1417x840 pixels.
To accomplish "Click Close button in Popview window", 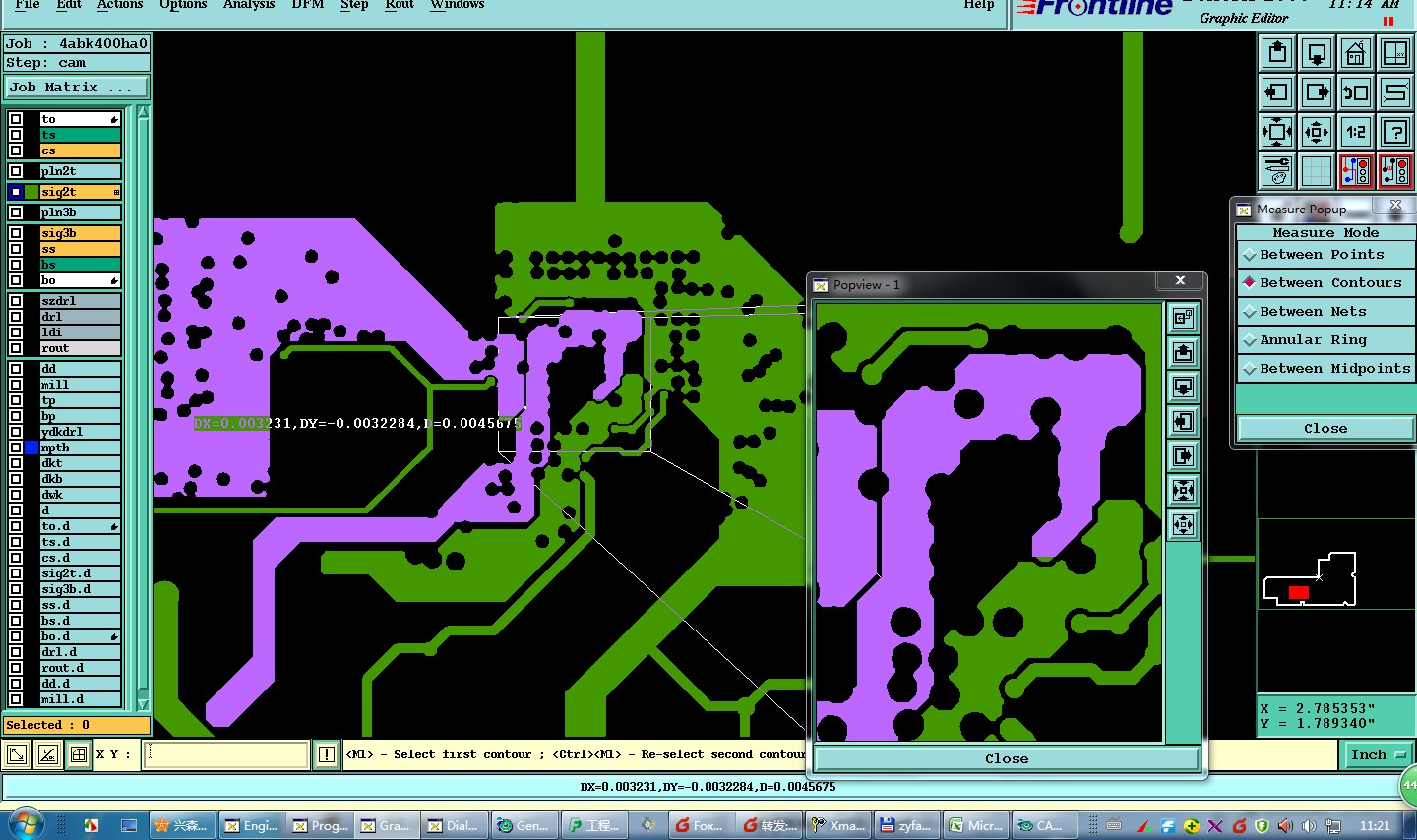I will (x=1007, y=758).
